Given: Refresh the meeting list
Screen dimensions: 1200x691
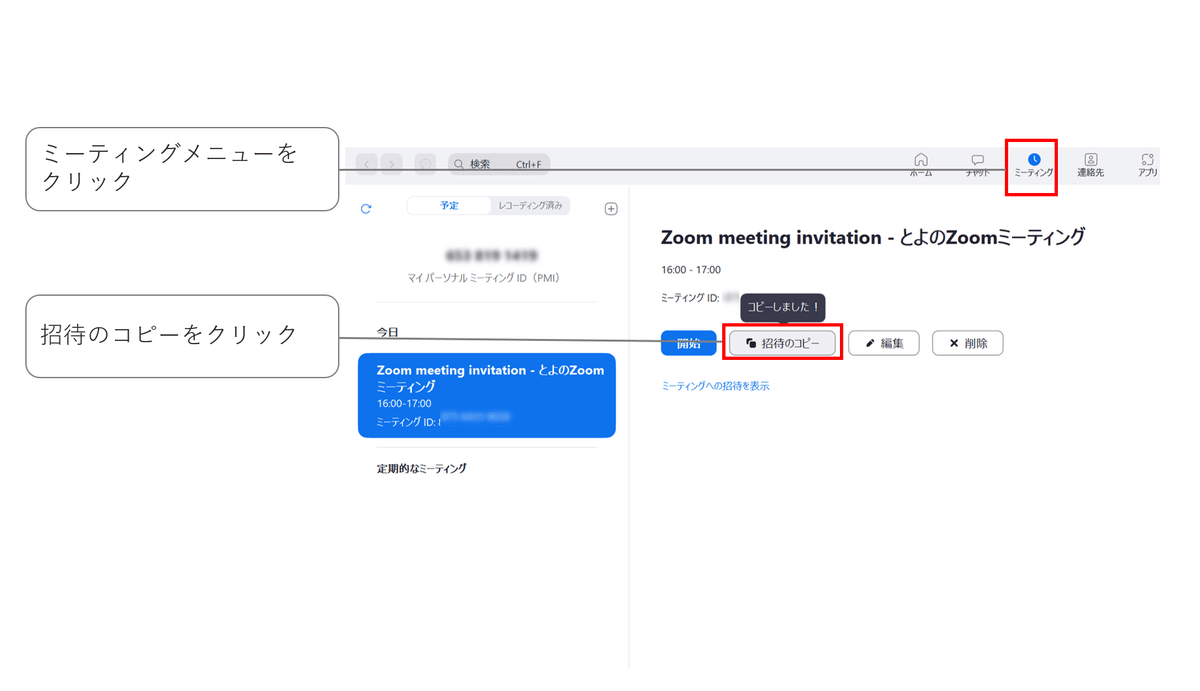Looking at the screenshot, I should [366, 209].
